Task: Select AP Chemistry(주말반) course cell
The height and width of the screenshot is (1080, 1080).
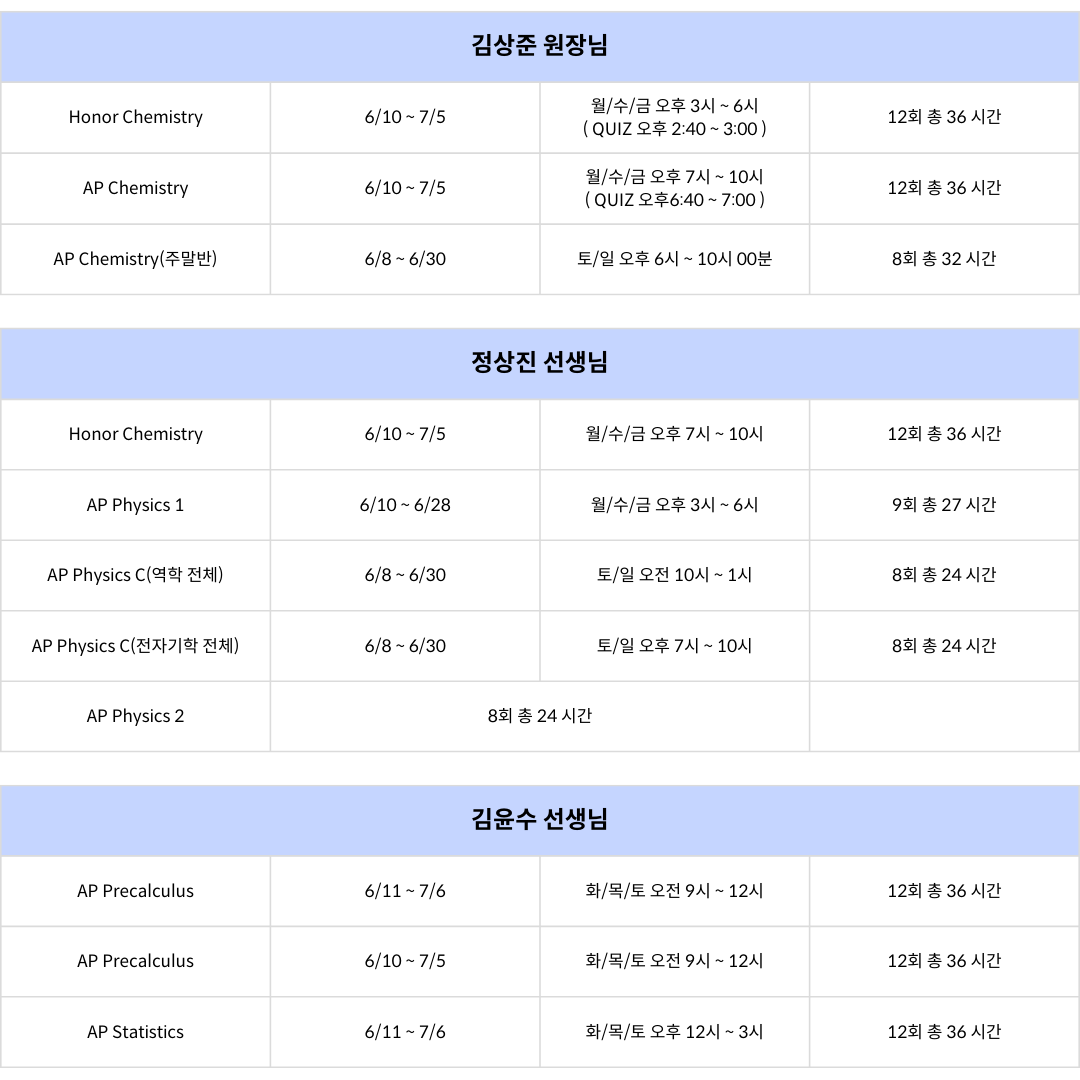Action: coord(135,259)
